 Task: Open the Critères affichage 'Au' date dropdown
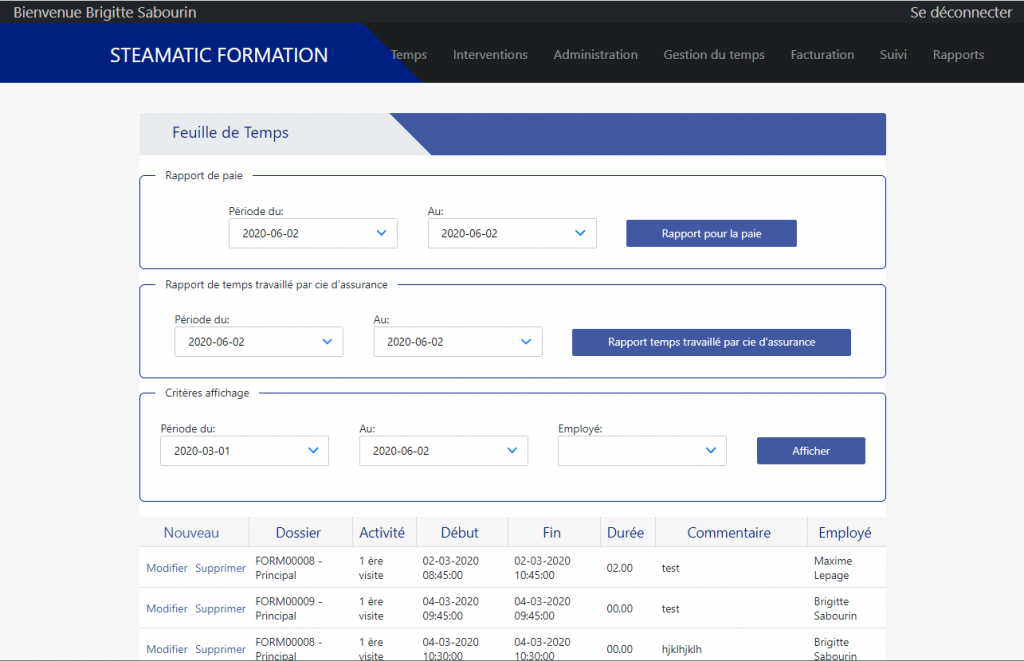(x=443, y=451)
